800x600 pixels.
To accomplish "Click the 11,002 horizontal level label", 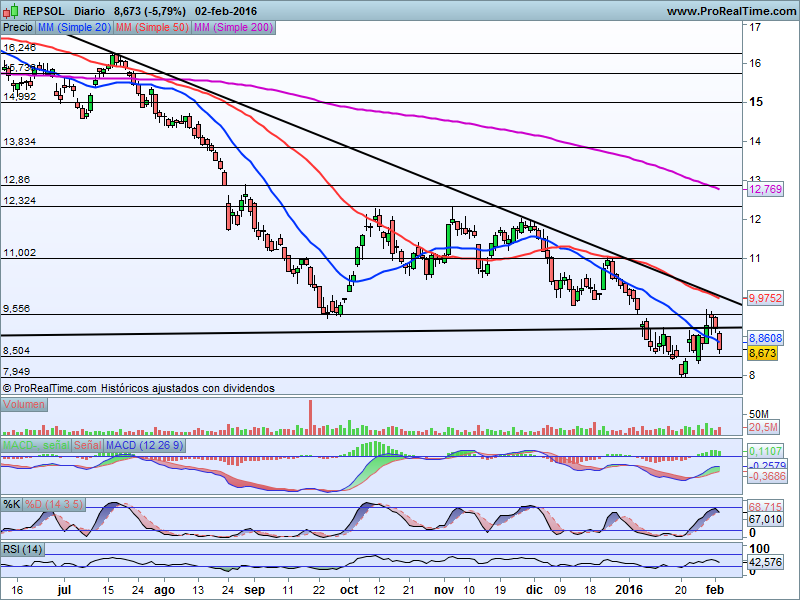I will pyautogui.click(x=20, y=253).
